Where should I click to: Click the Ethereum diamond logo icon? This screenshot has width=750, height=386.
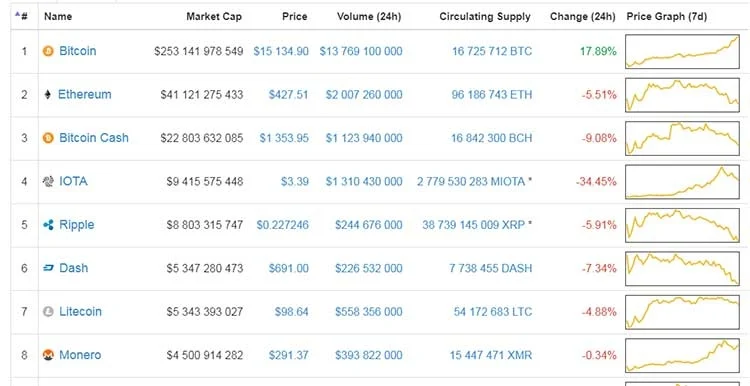47,95
